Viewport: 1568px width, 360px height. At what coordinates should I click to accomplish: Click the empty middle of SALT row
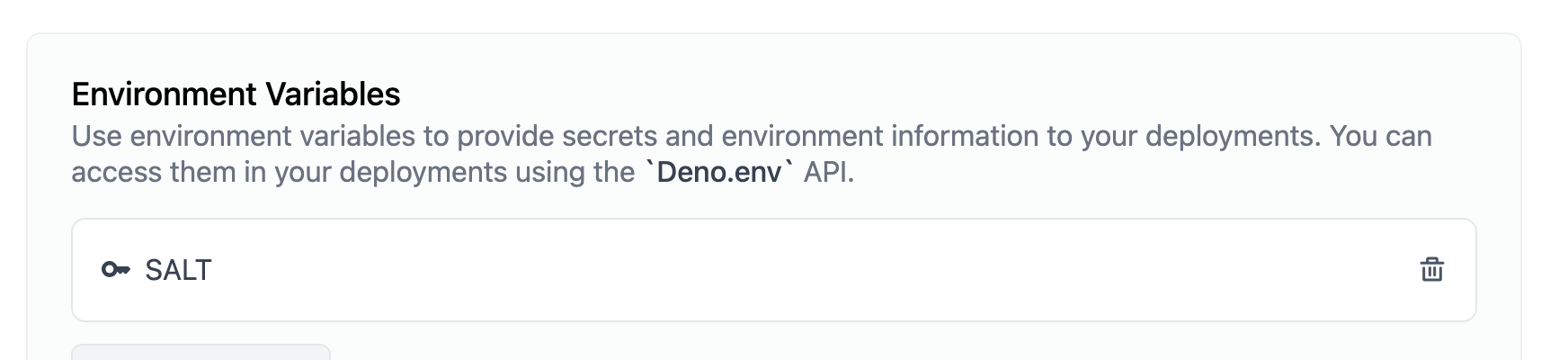point(809,270)
